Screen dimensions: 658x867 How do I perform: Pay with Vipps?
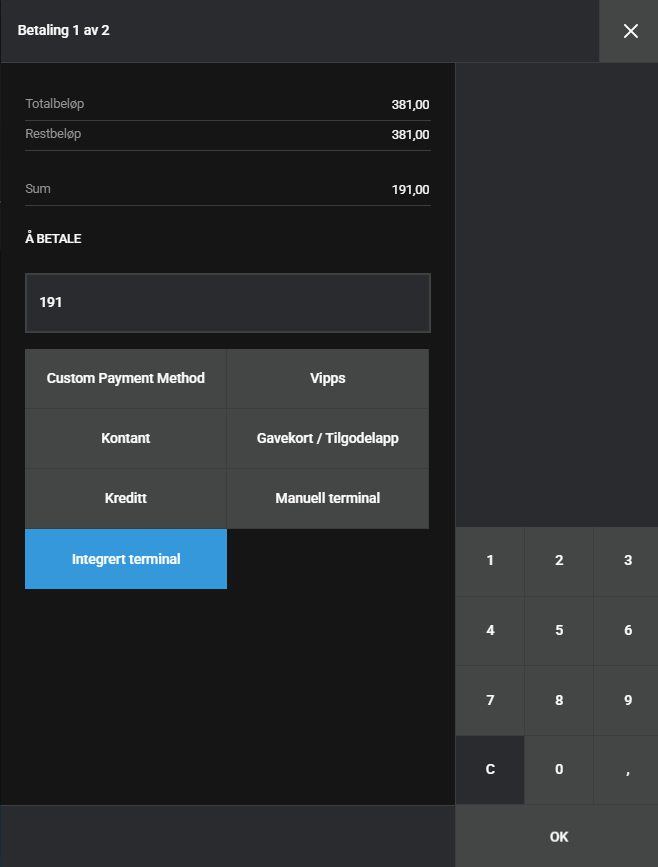(x=328, y=379)
